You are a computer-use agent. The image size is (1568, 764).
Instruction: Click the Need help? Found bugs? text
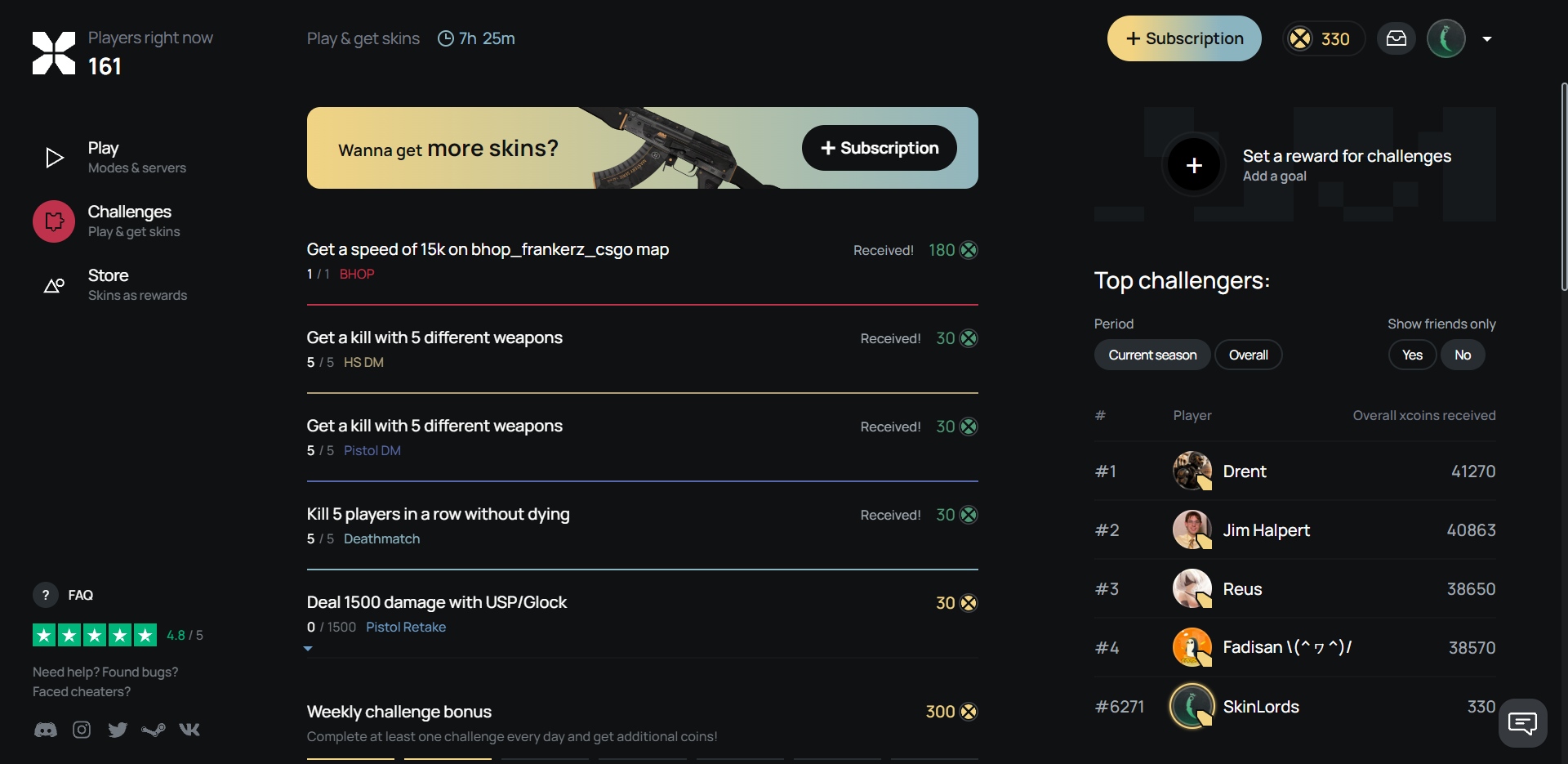coord(105,672)
